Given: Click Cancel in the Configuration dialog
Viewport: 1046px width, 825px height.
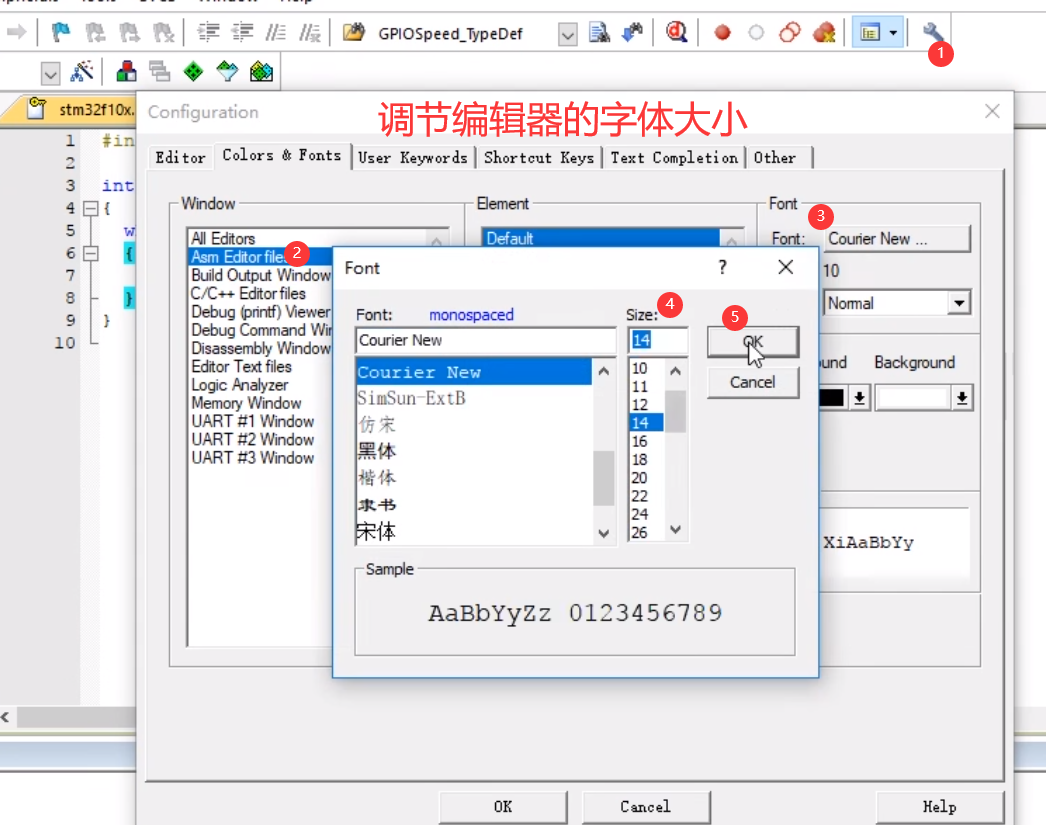Looking at the screenshot, I should [x=646, y=807].
